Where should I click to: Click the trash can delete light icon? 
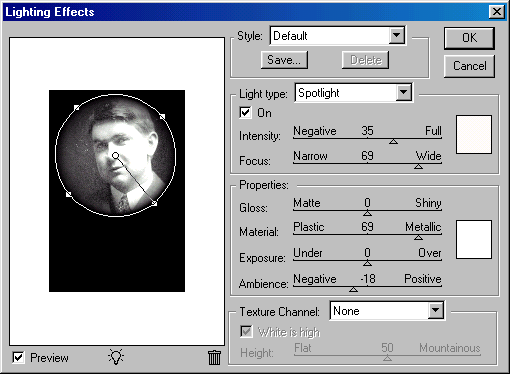coord(214,358)
